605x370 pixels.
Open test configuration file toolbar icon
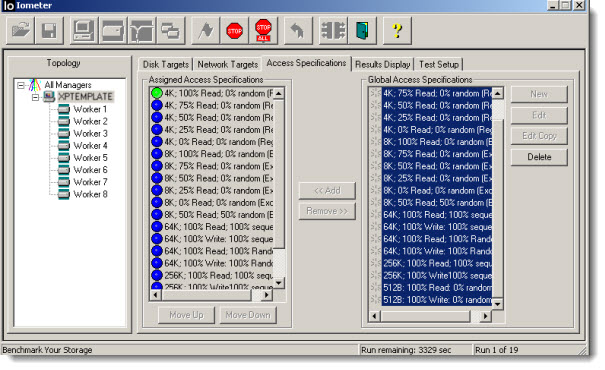pos(20,30)
